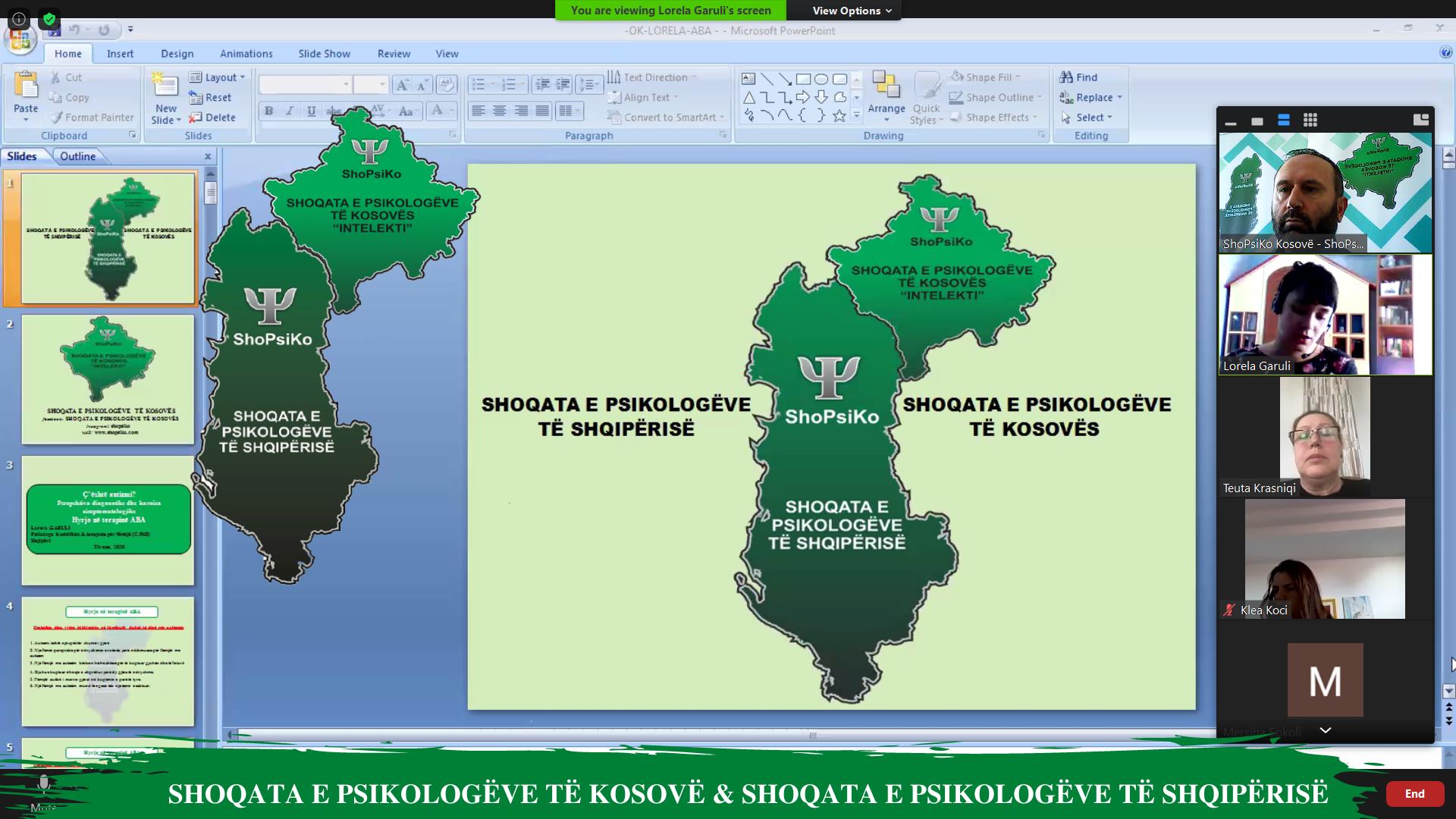
Task: Expand the Replace dropdown arrow
Action: pyautogui.click(x=1119, y=97)
